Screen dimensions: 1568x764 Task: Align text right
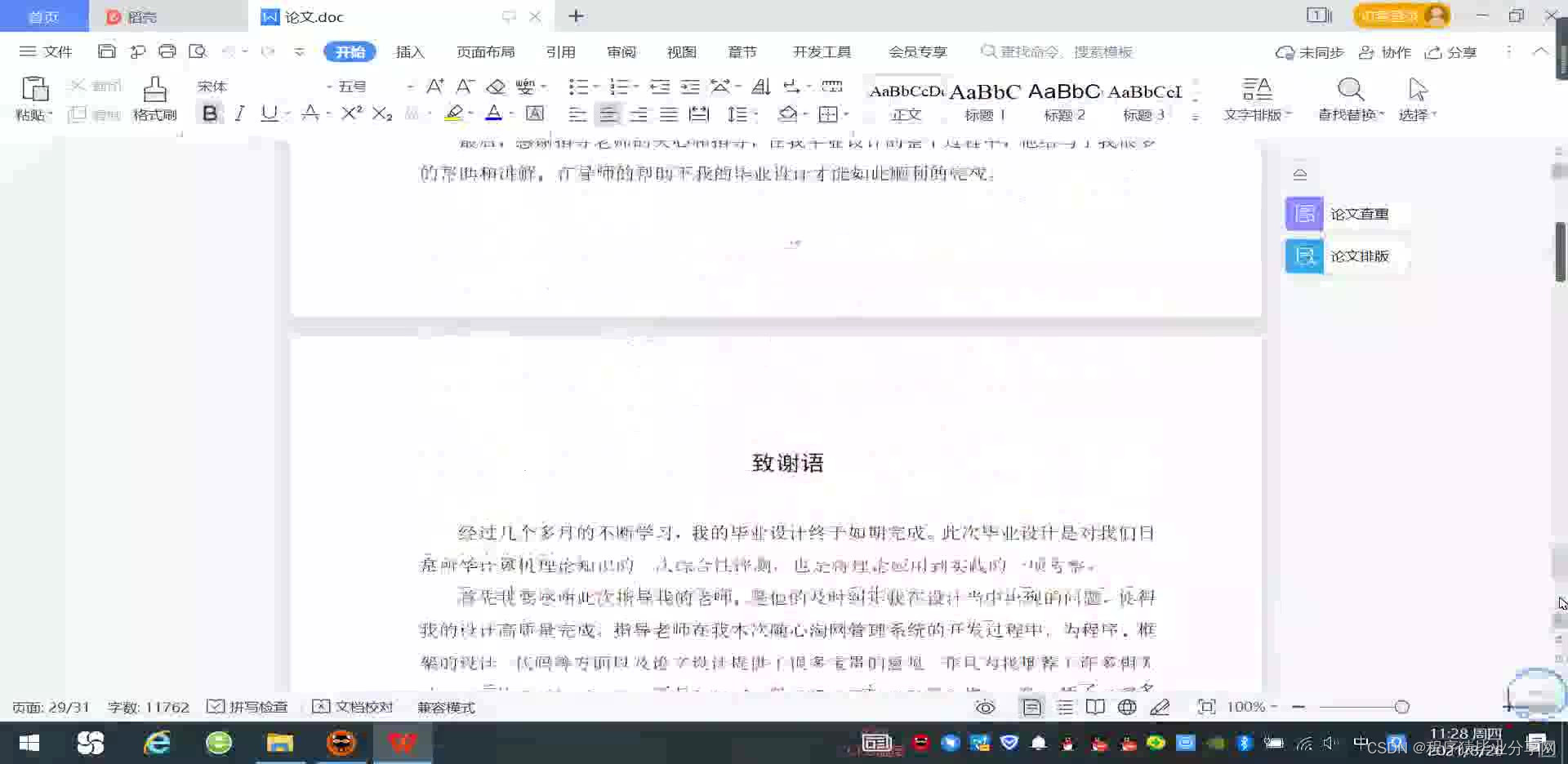point(638,114)
